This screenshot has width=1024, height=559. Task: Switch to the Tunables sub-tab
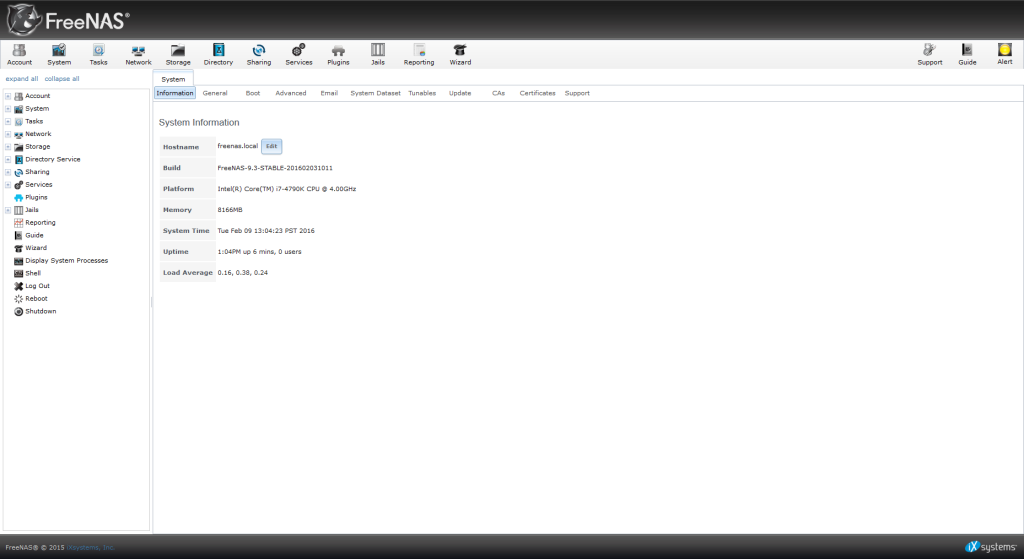pyautogui.click(x=422, y=93)
